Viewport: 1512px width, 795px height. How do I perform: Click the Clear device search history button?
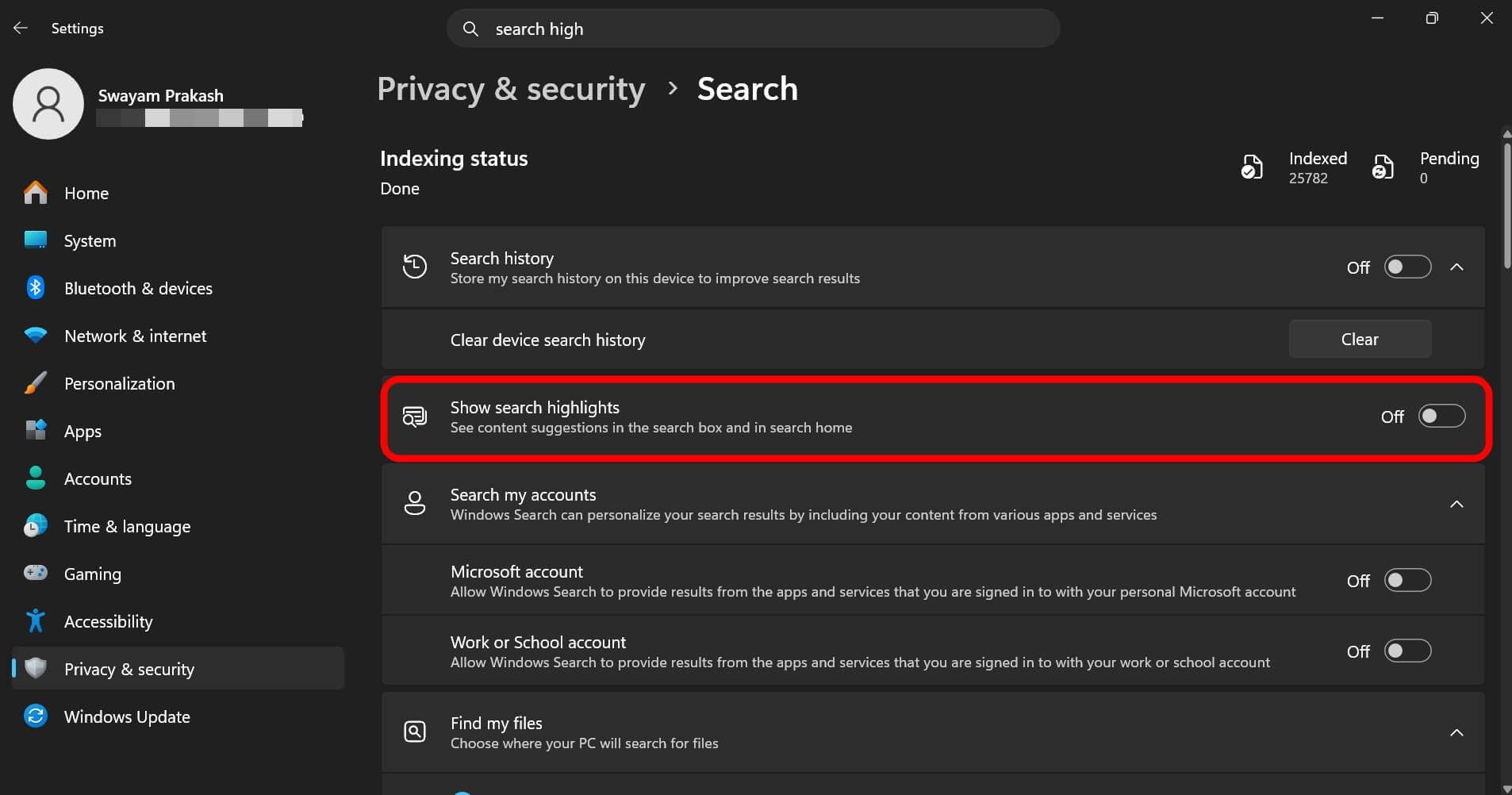click(1359, 339)
